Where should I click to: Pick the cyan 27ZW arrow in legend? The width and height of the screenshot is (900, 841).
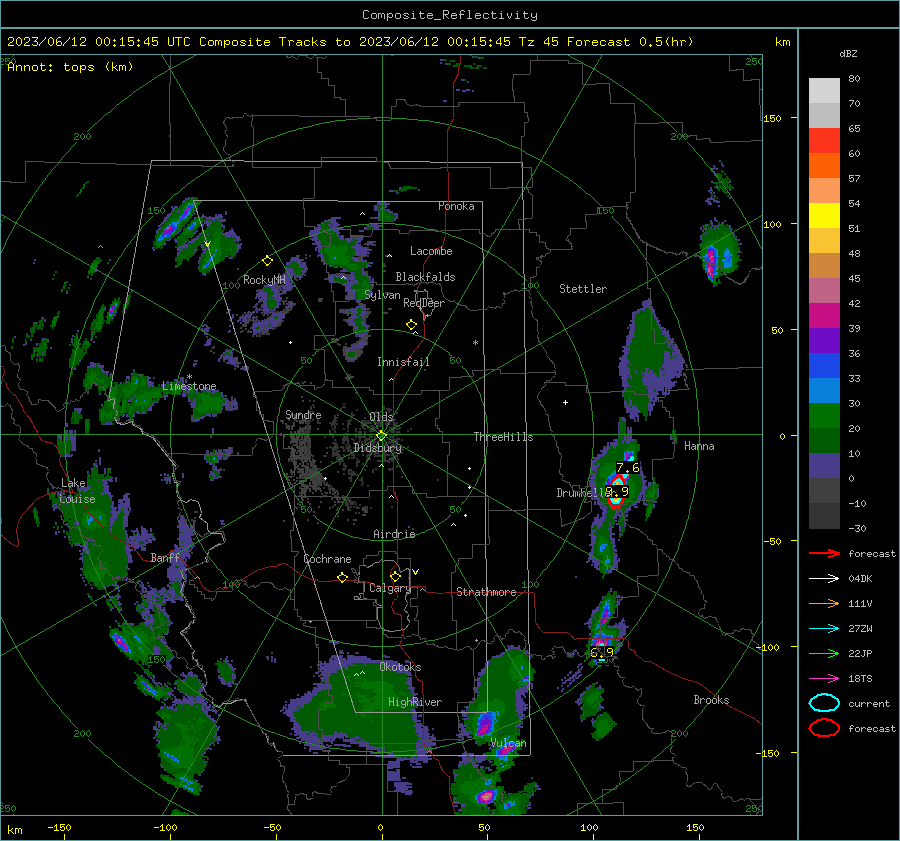[824, 629]
